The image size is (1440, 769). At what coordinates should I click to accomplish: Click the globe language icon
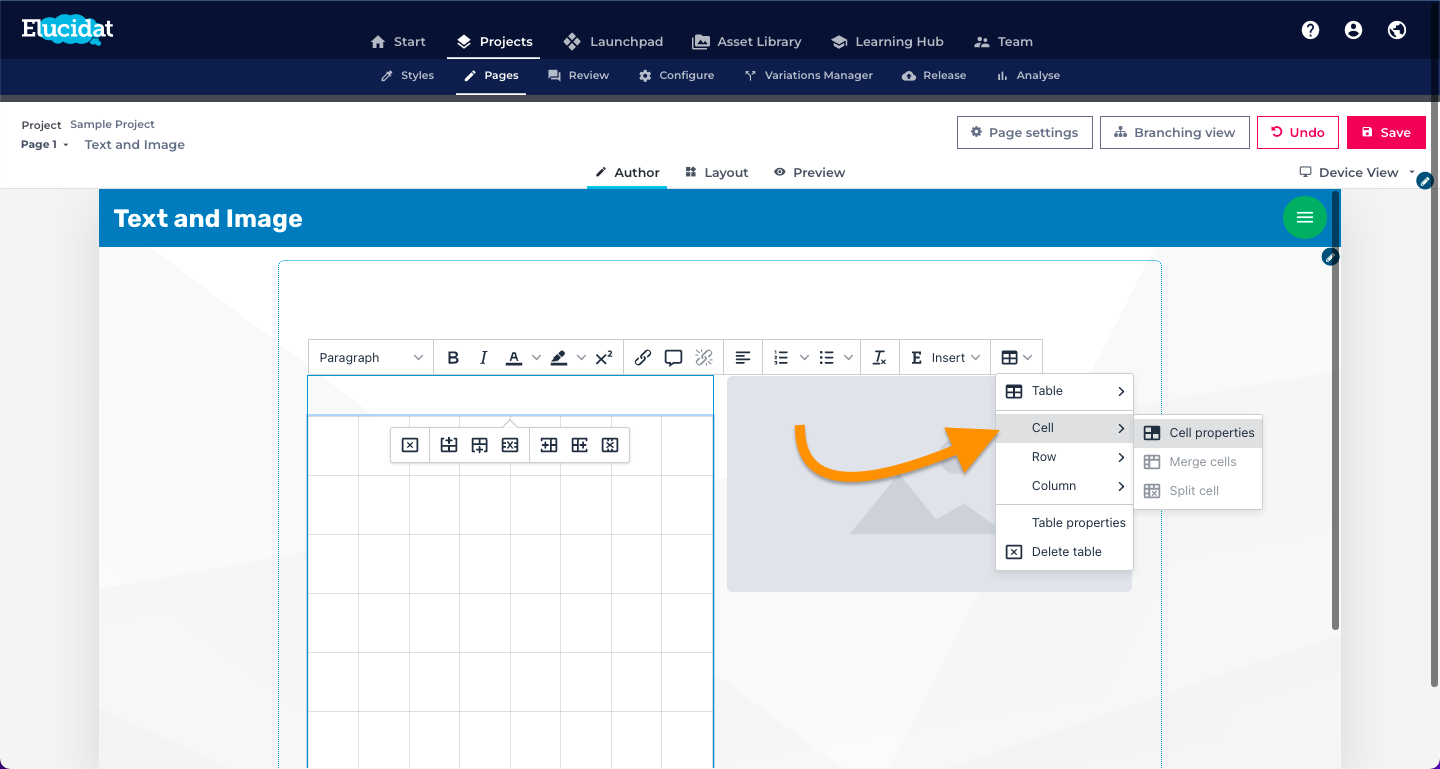coord(1397,30)
